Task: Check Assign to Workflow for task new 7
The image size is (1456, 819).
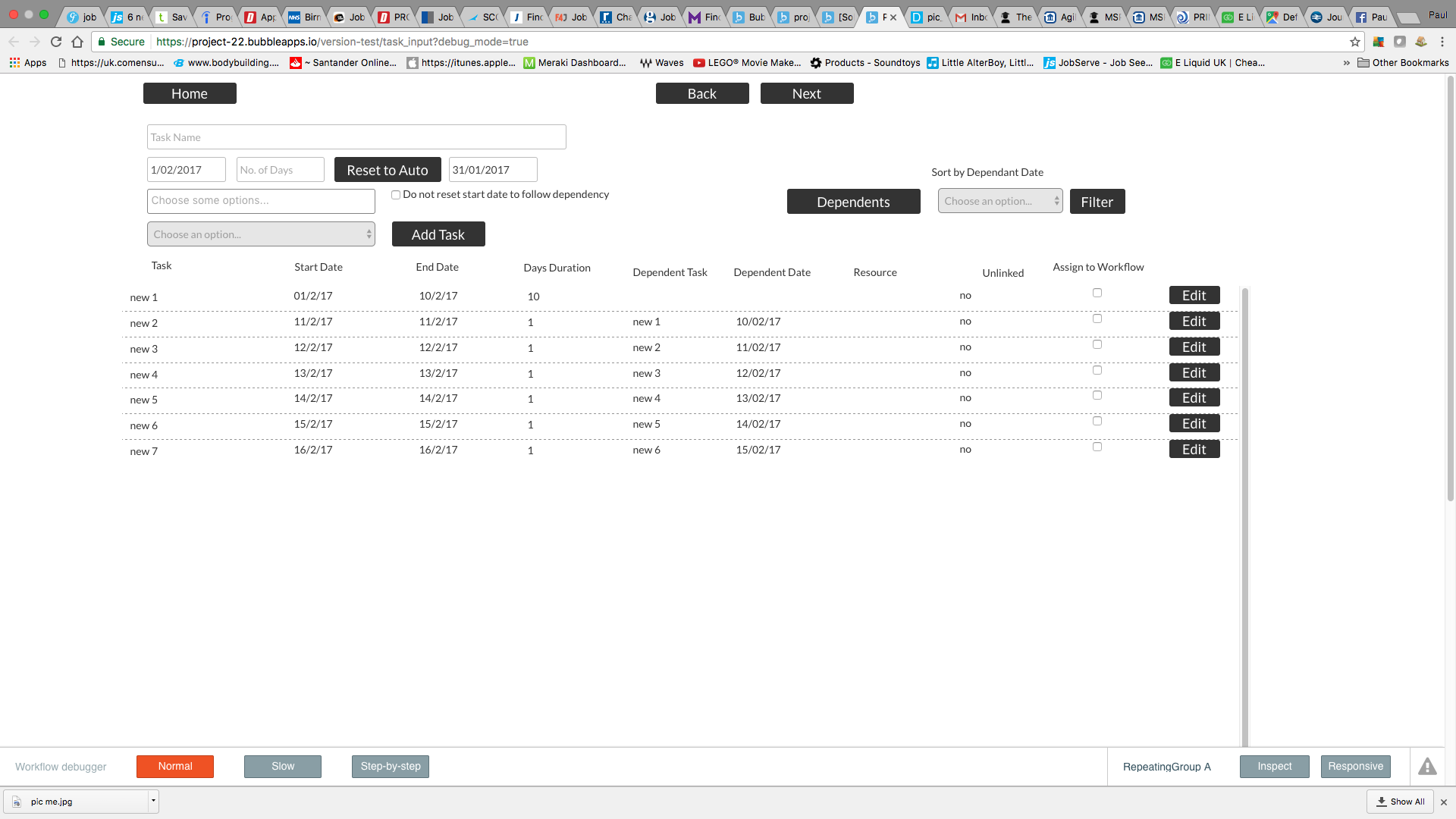Action: (x=1097, y=447)
